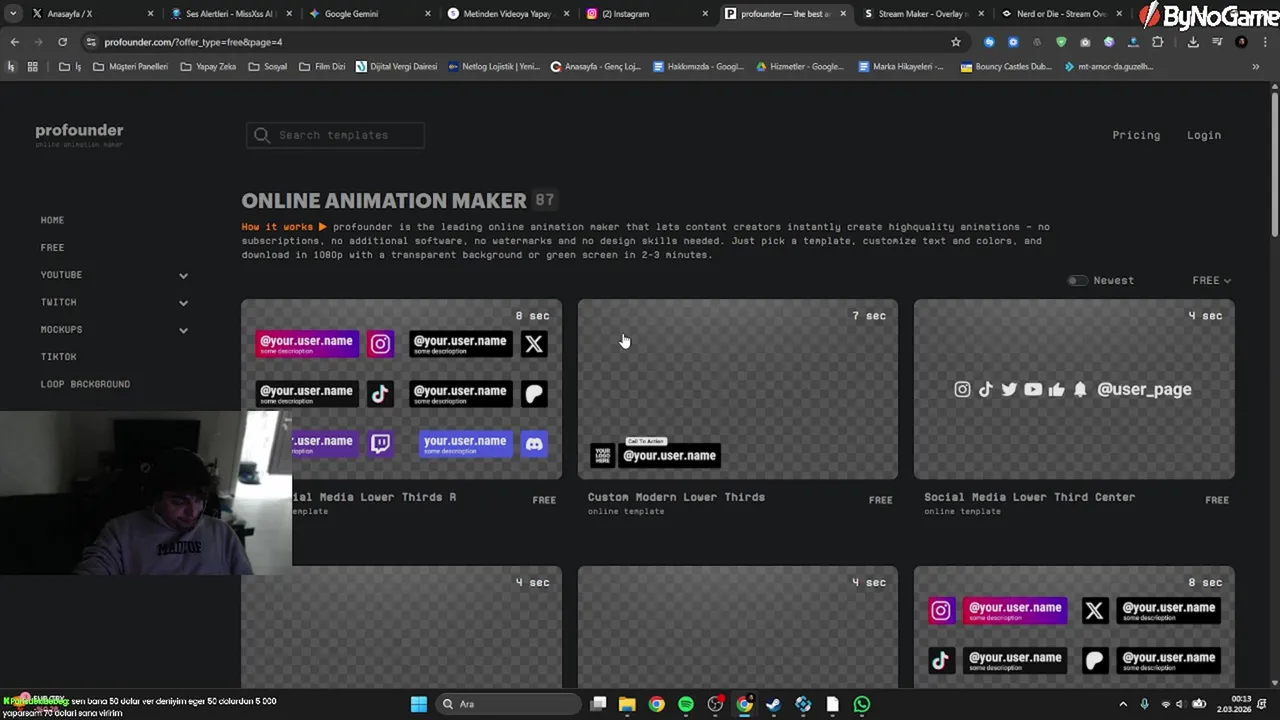Open Steam from the taskbar
This screenshot has height=720, width=1280.
point(773,704)
